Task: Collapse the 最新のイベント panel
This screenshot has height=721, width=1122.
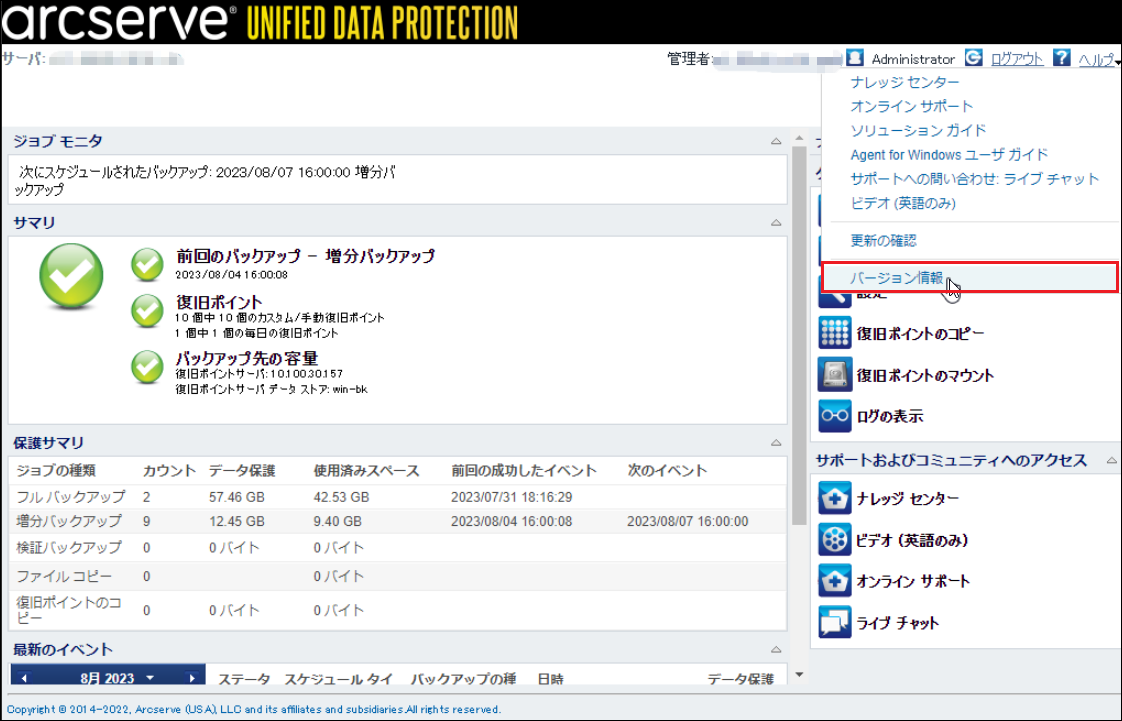Action: [x=776, y=650]
